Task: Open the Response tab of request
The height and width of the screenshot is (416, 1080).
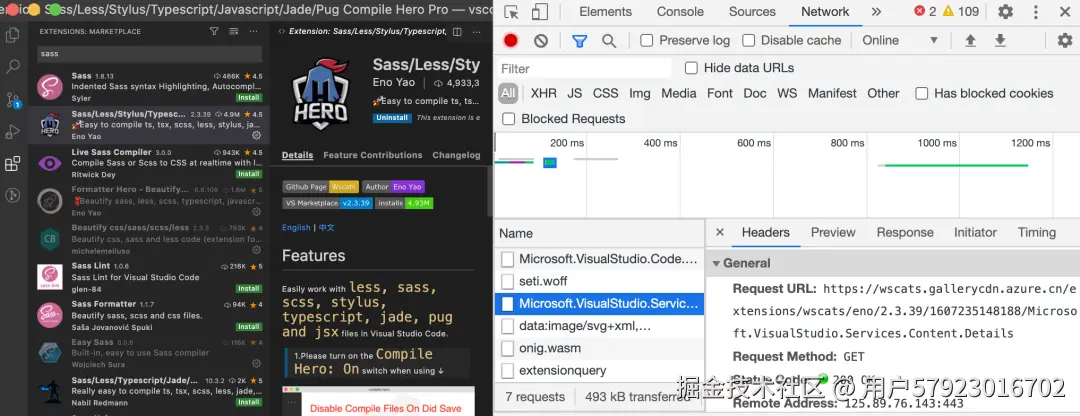Action: click(x=904, y=232)
